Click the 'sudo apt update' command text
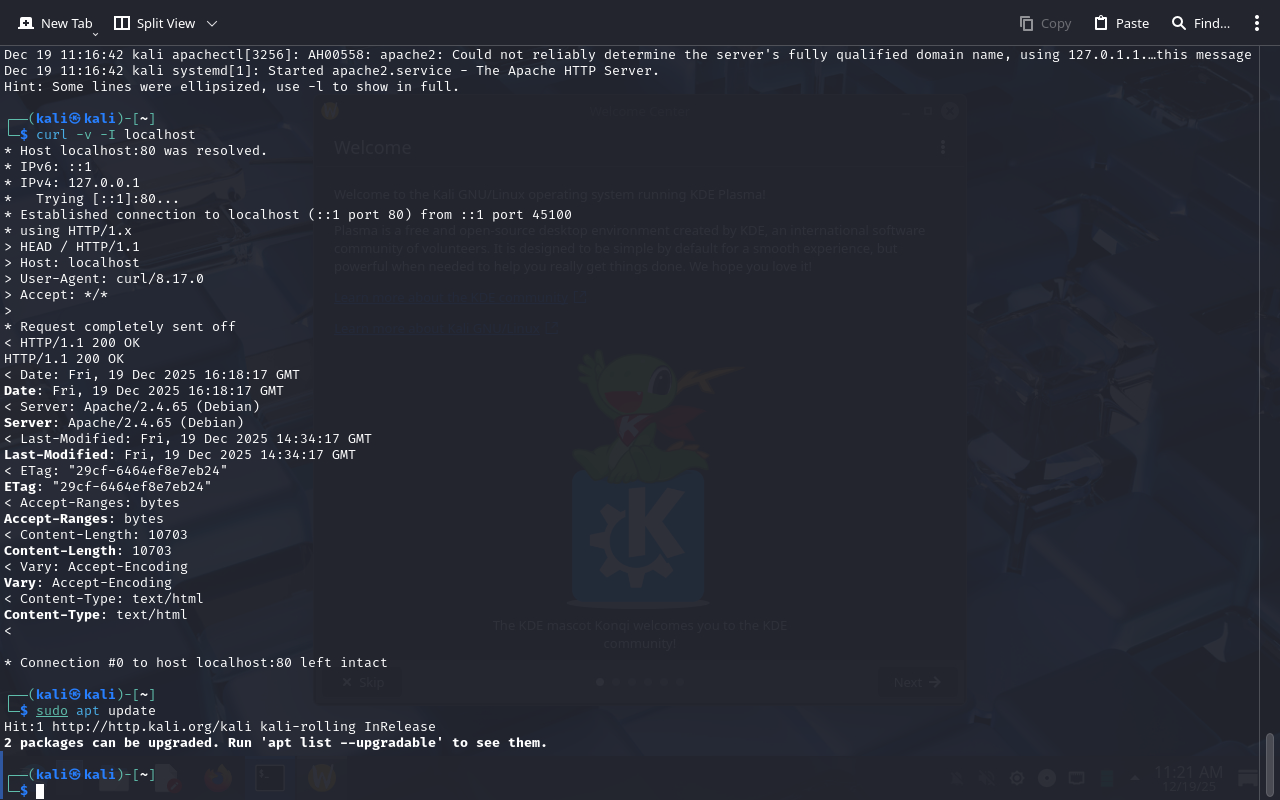1280x800 pixels. click(96, 711)
